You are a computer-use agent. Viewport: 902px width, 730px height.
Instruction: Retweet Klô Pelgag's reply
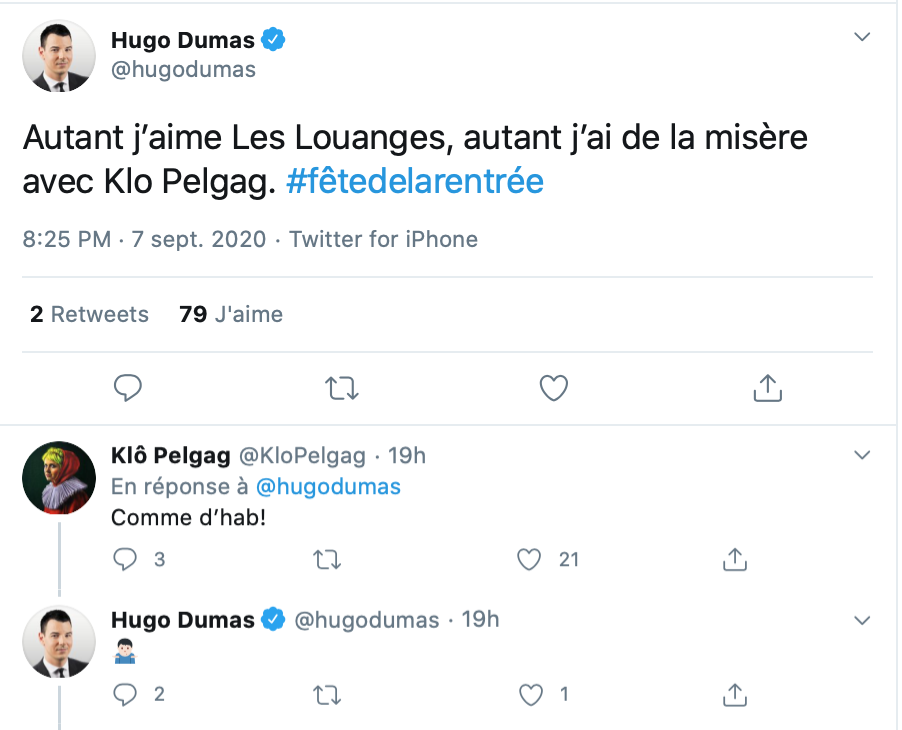(x=327, y=560)
